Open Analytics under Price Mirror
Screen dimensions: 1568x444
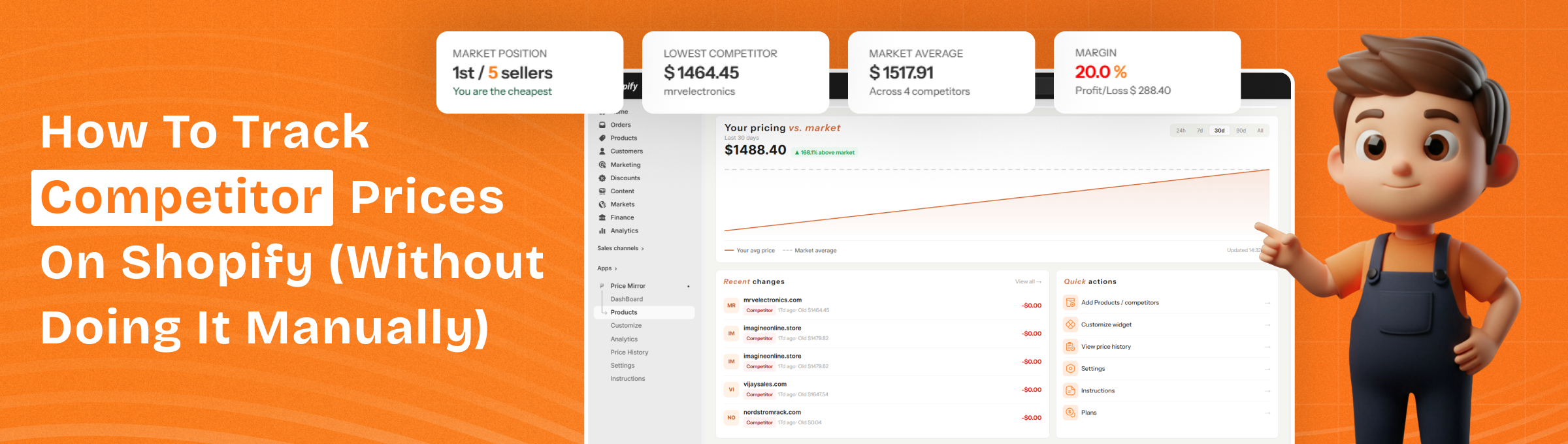pyautogui.click(x=624, y=339)
